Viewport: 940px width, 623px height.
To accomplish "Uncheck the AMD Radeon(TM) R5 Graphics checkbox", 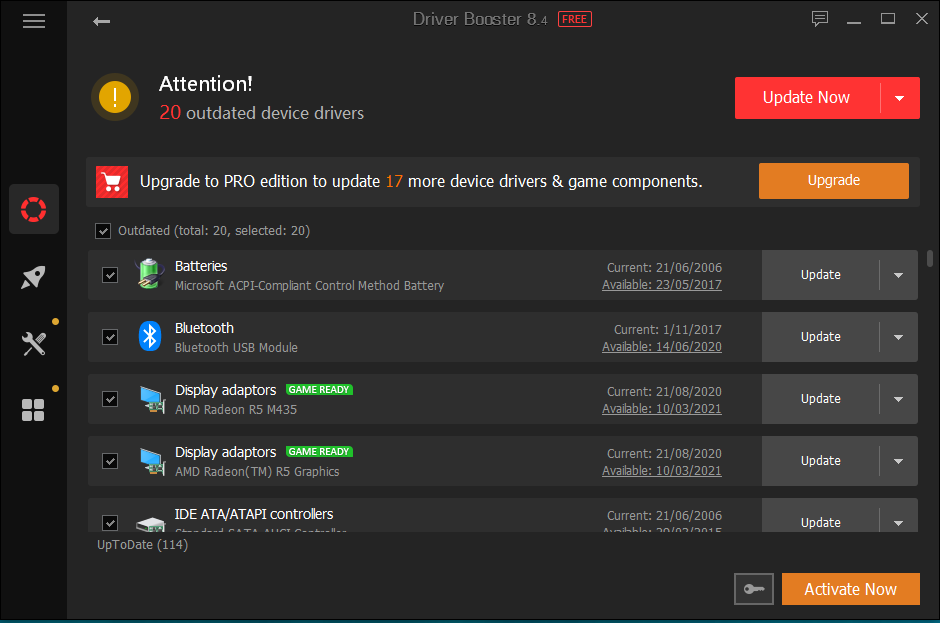I will tap(110, 461).
